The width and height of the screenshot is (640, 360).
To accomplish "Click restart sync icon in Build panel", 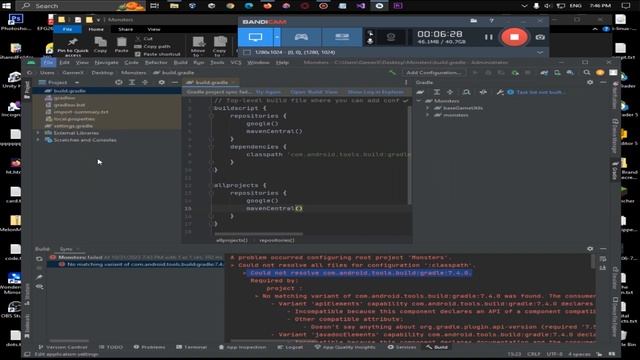I will [39, 259].
